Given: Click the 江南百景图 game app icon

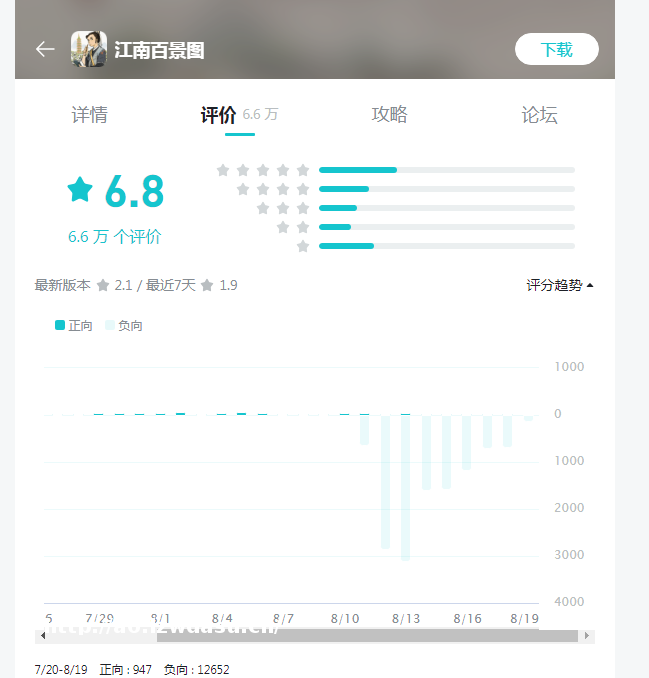Looking at the screenshot, I should coord(88,49).
